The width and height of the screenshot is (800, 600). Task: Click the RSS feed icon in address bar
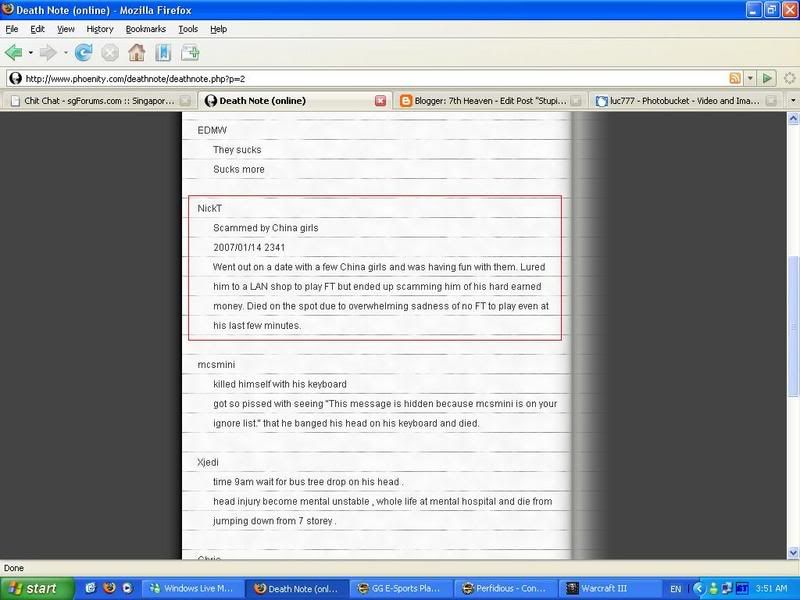point(735,78)
